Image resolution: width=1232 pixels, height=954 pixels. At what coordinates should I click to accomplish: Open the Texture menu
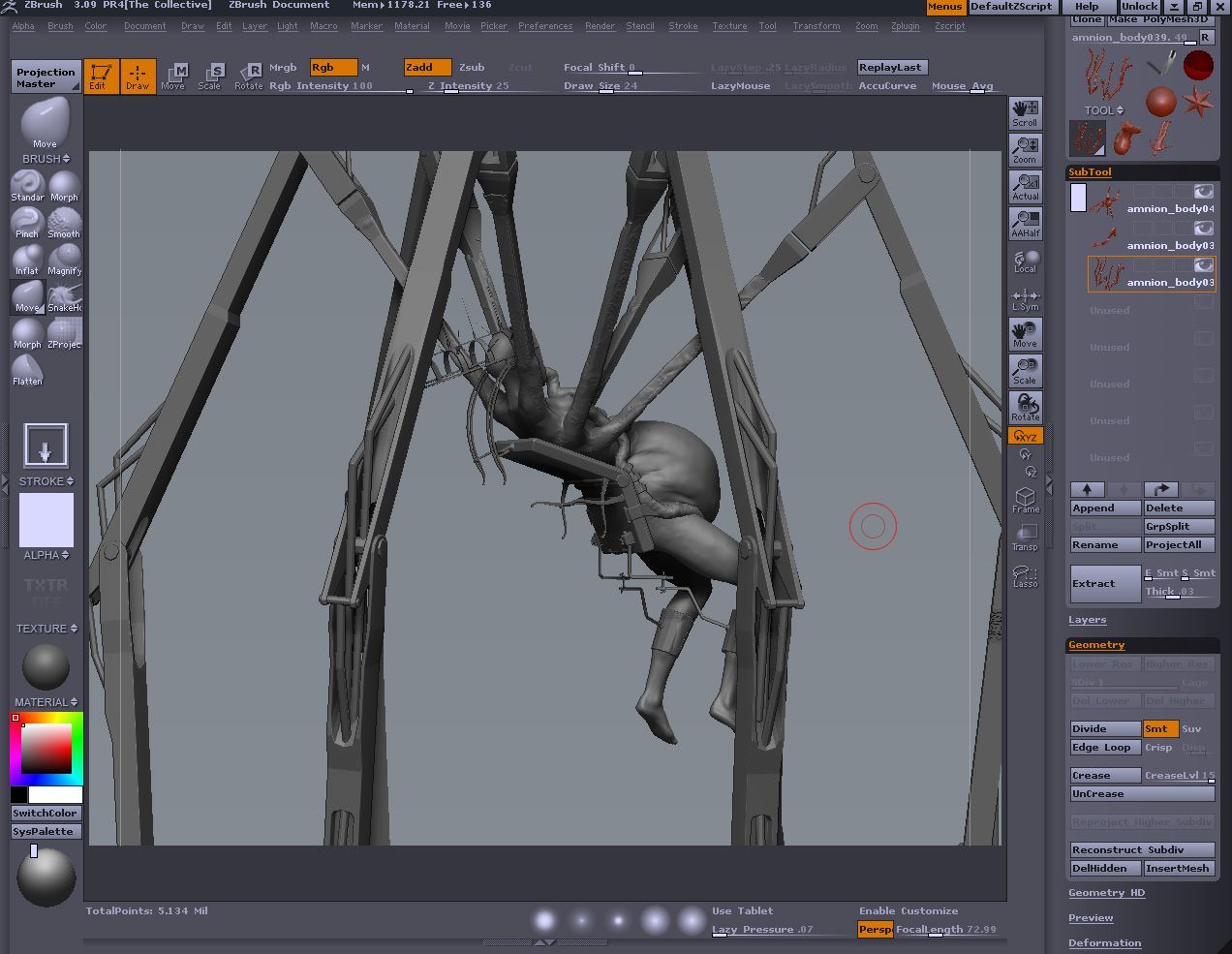pos(729,26)
